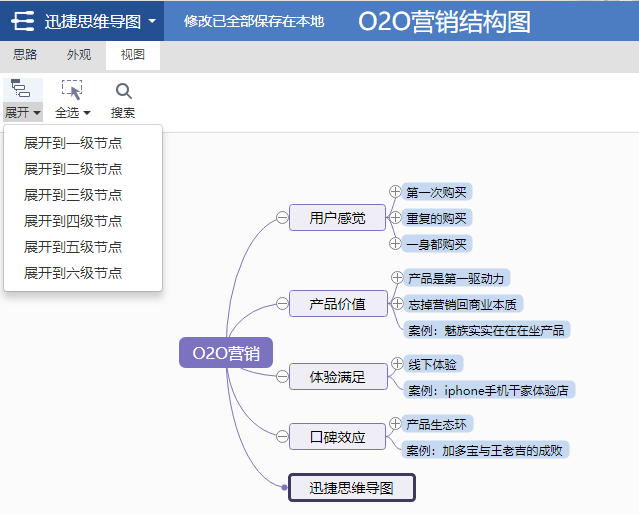Select the 忘掉营销回商业本质 sub-node
639x515 pixels.
click(x=463, y=304)
